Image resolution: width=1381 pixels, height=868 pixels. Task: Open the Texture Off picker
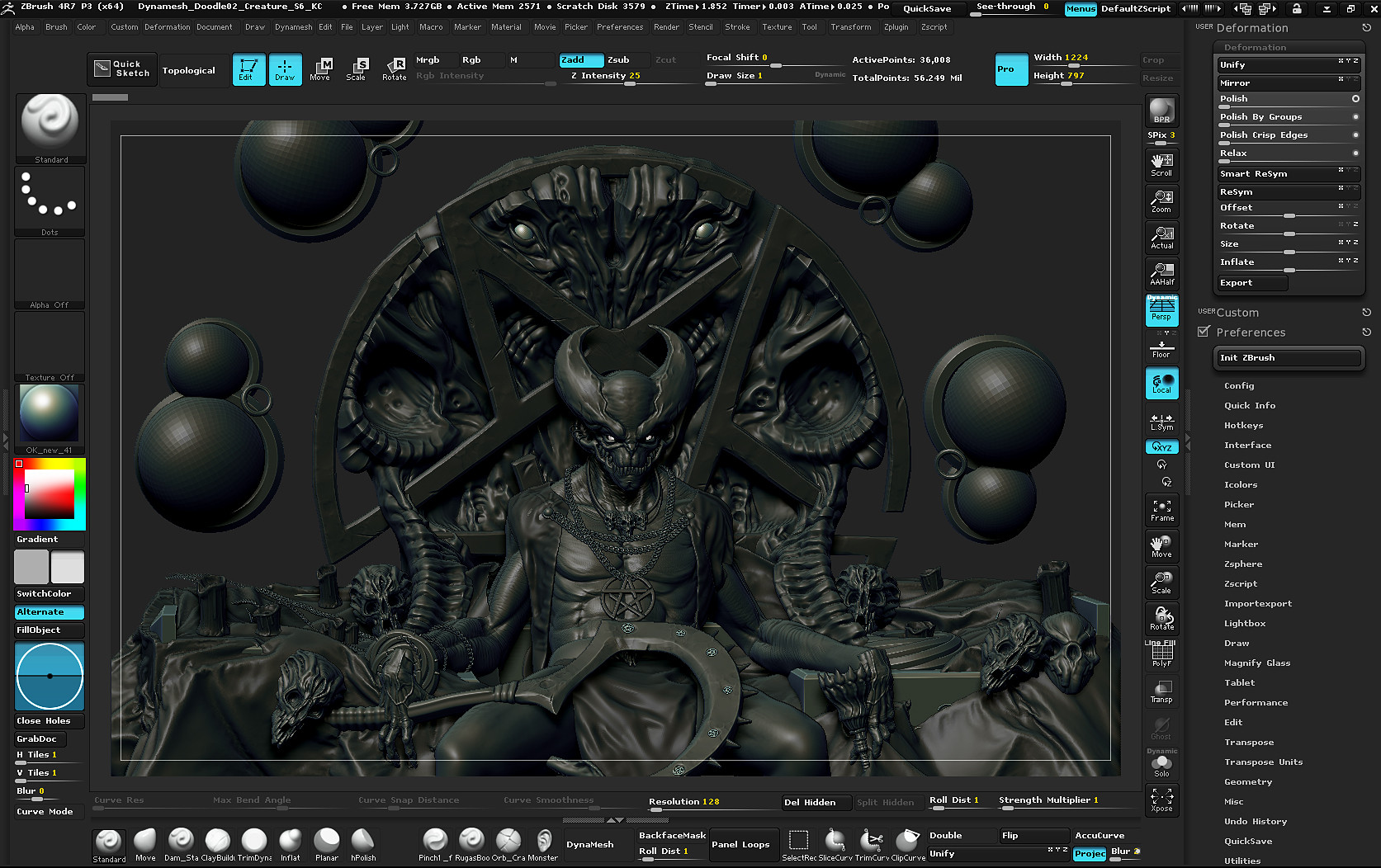coord(50,347)
